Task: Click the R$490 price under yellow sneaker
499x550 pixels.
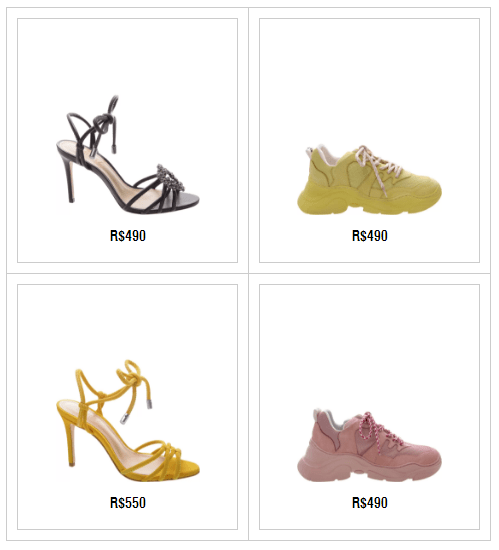Action: (370, 236)
